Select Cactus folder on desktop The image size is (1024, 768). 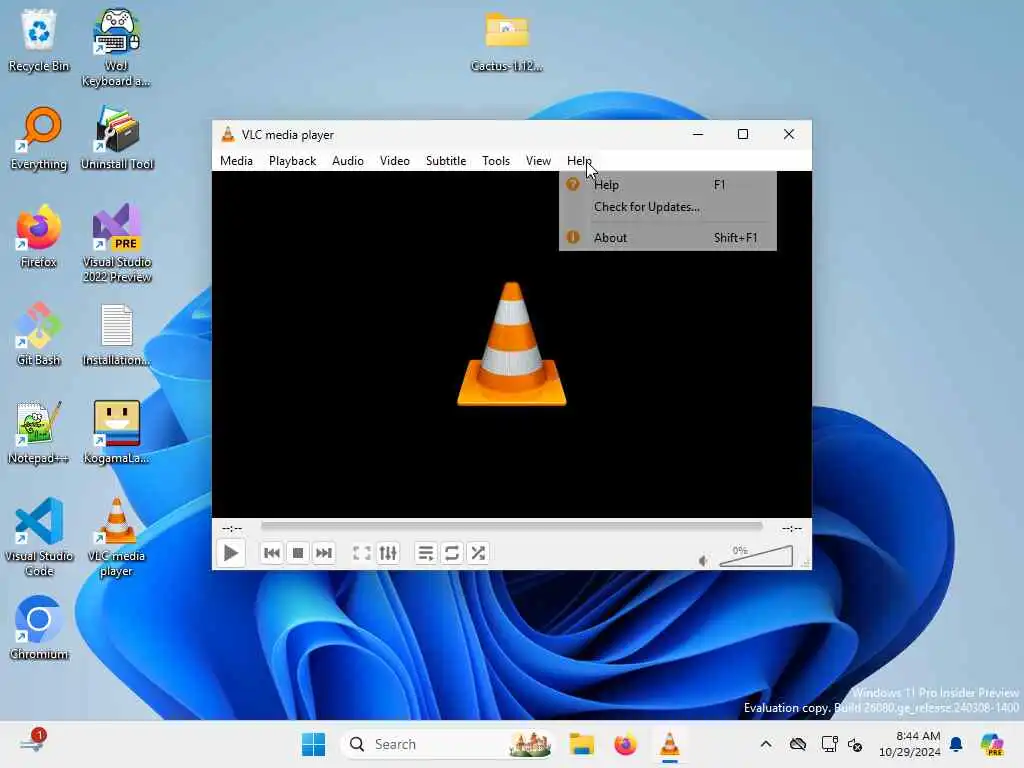(507, 41)
